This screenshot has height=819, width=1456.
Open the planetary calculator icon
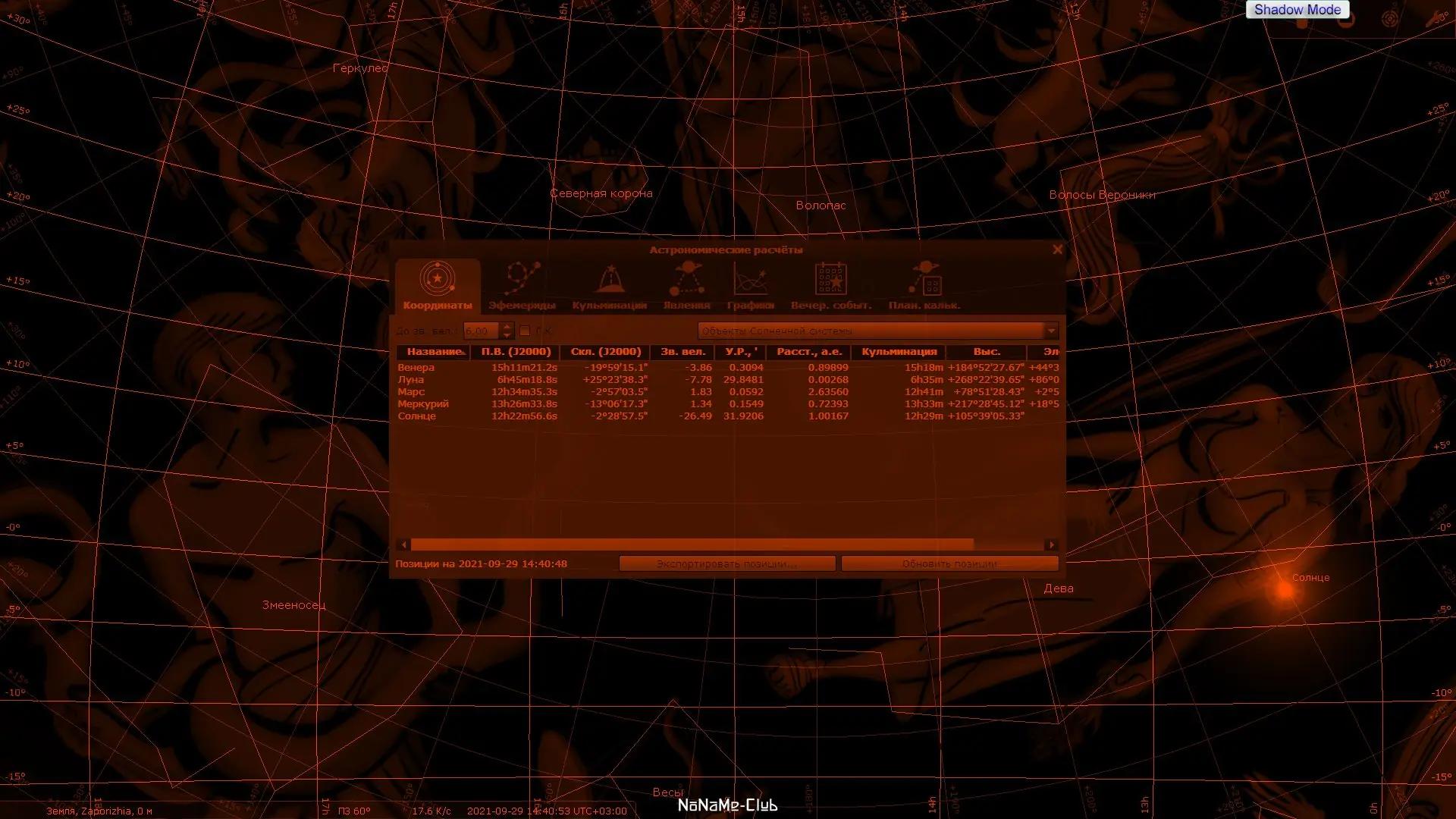(x=924, y=278)
